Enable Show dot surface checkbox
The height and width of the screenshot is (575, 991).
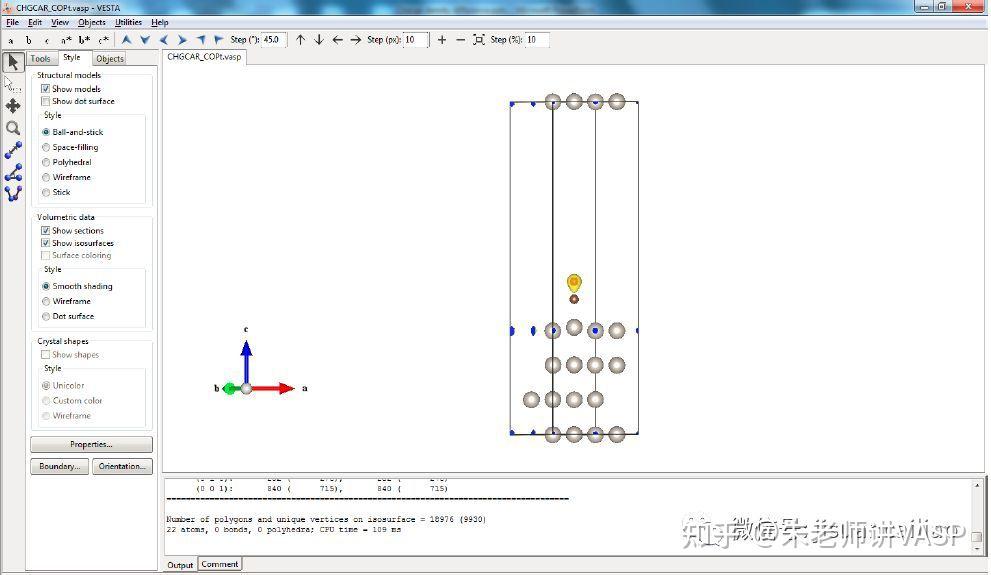pos(46,101)
